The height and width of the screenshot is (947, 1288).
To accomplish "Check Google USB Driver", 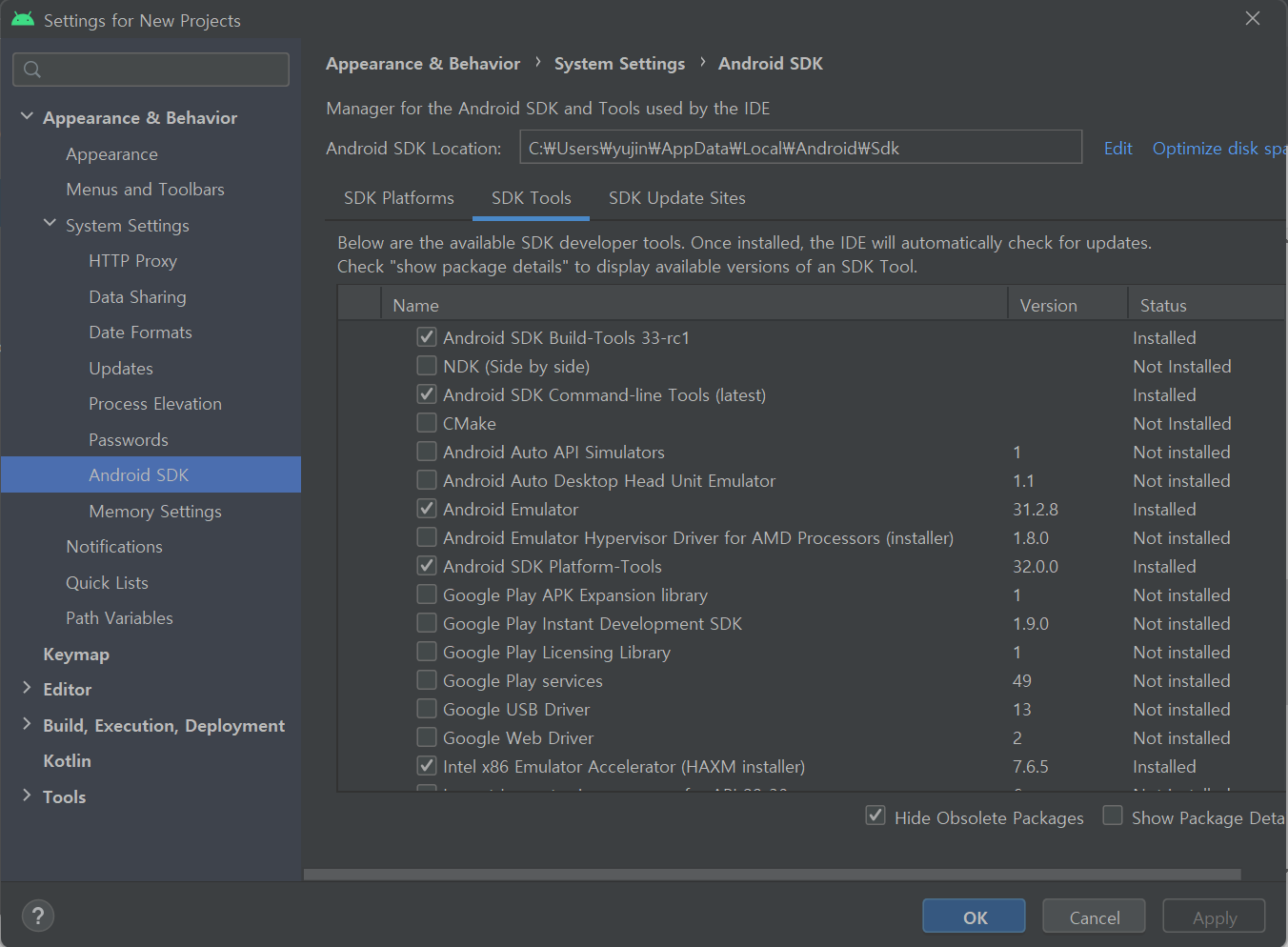I will point(427,709).
